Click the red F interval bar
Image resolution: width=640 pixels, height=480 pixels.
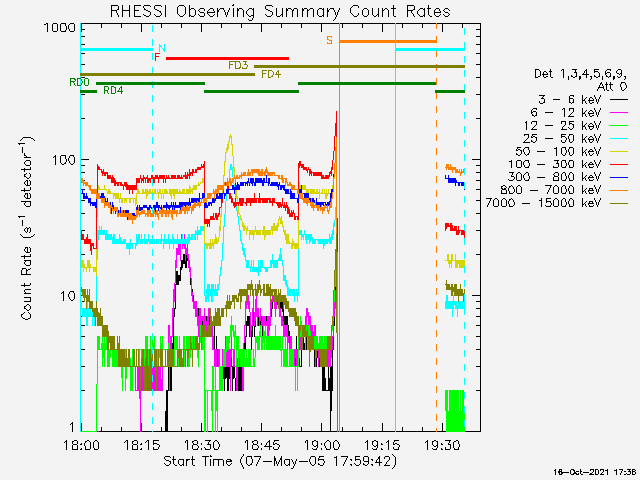[227, 58]
